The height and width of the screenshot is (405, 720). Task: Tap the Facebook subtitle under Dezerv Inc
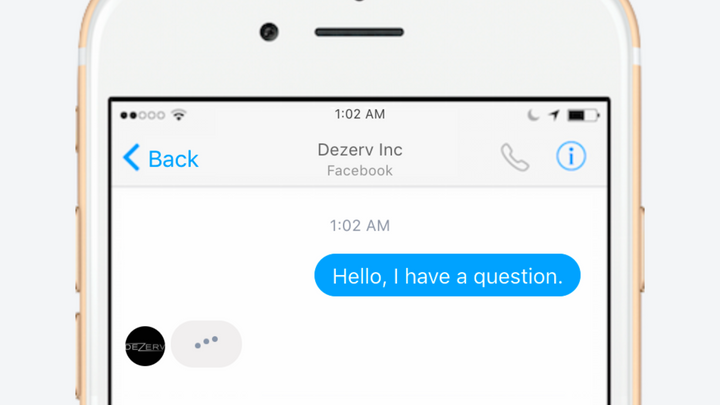coord(360,171)
